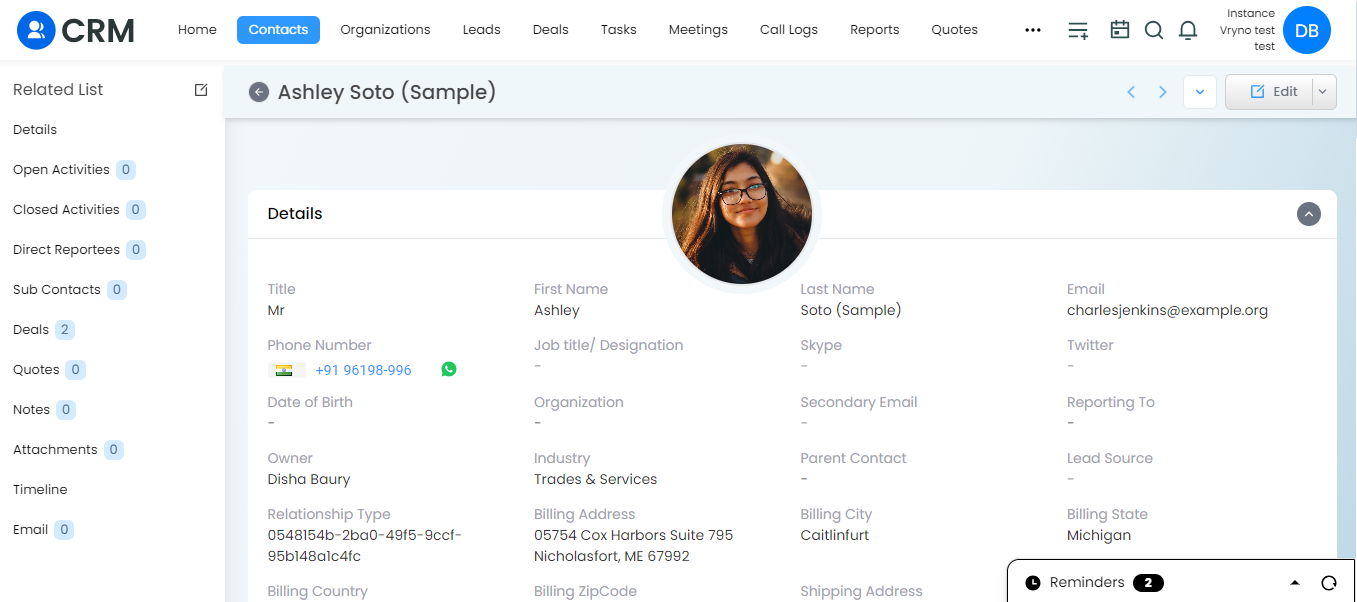Click the WhatsApp icon next to phone
The image size is (1357, 602).
(x=449, y=369)
